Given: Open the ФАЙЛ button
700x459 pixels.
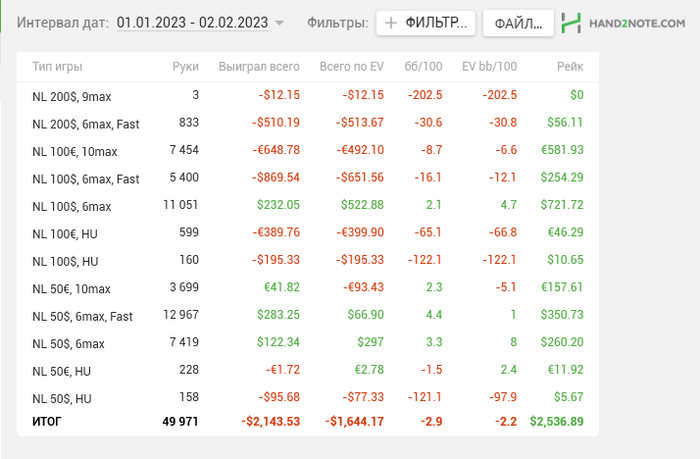Looking at the screenshot, I should pos(518,23).
